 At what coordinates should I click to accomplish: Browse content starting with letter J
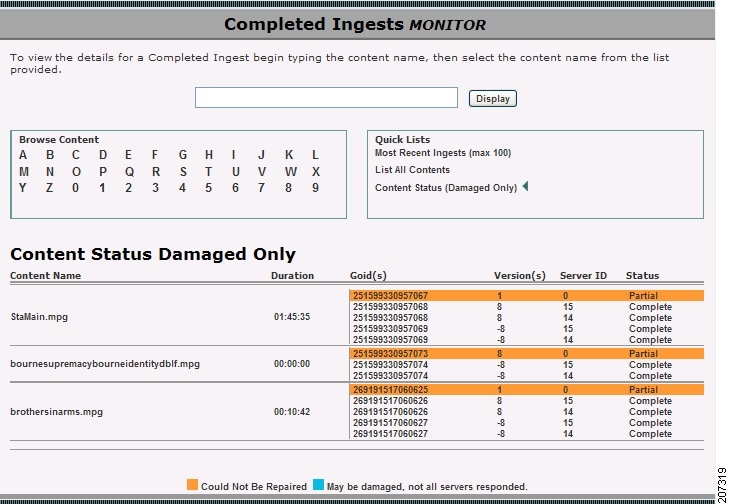pyautogui.click(x=261, y=155)
